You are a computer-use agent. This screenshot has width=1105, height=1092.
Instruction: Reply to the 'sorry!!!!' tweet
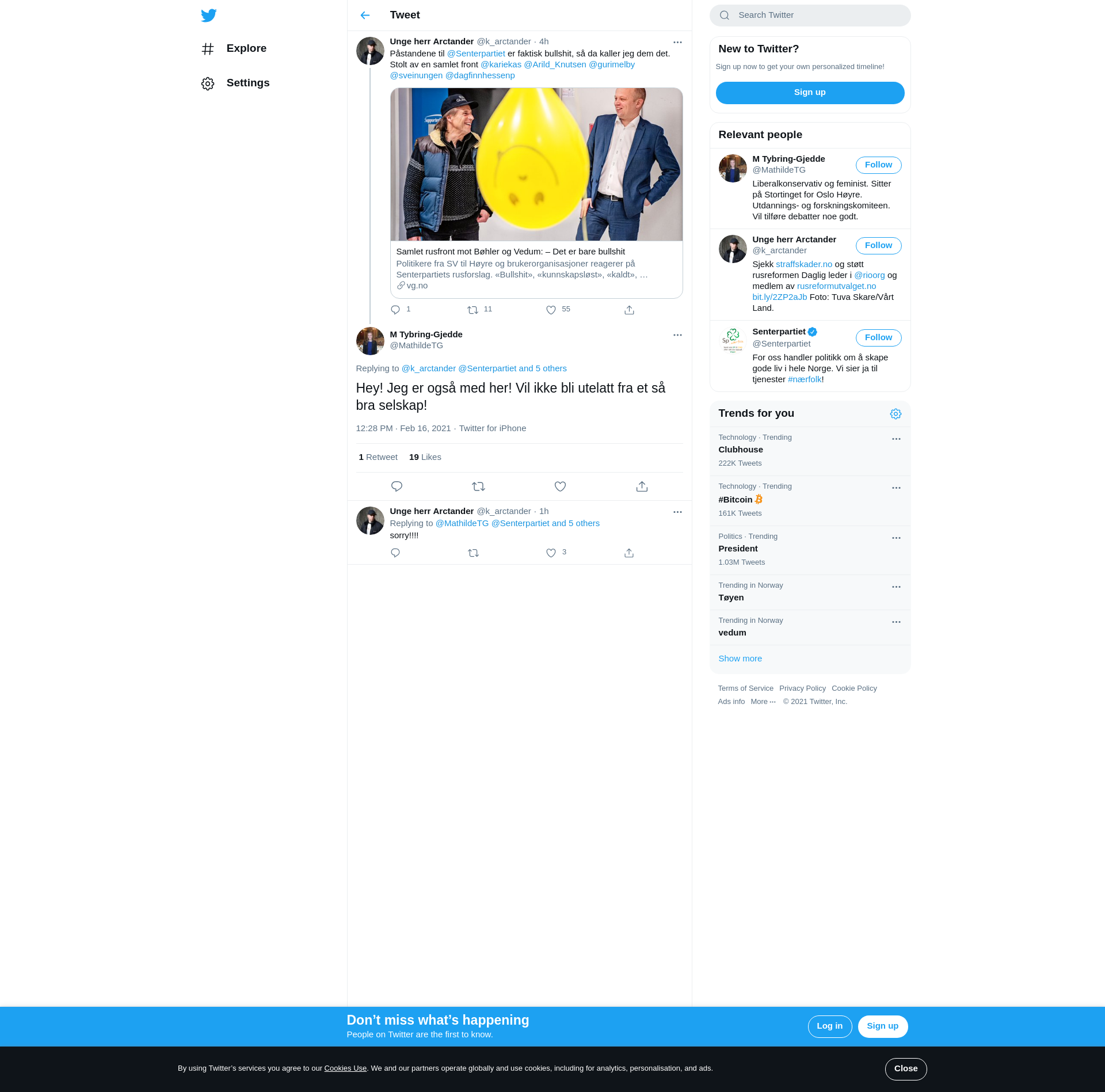tap(395, 553)
